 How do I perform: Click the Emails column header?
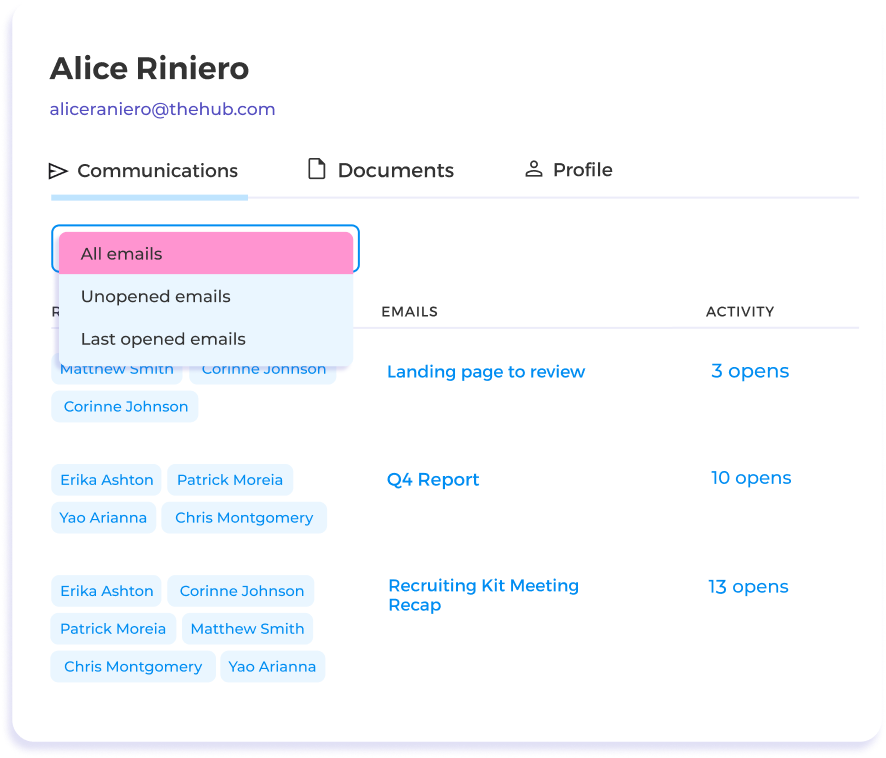[409, 312]
